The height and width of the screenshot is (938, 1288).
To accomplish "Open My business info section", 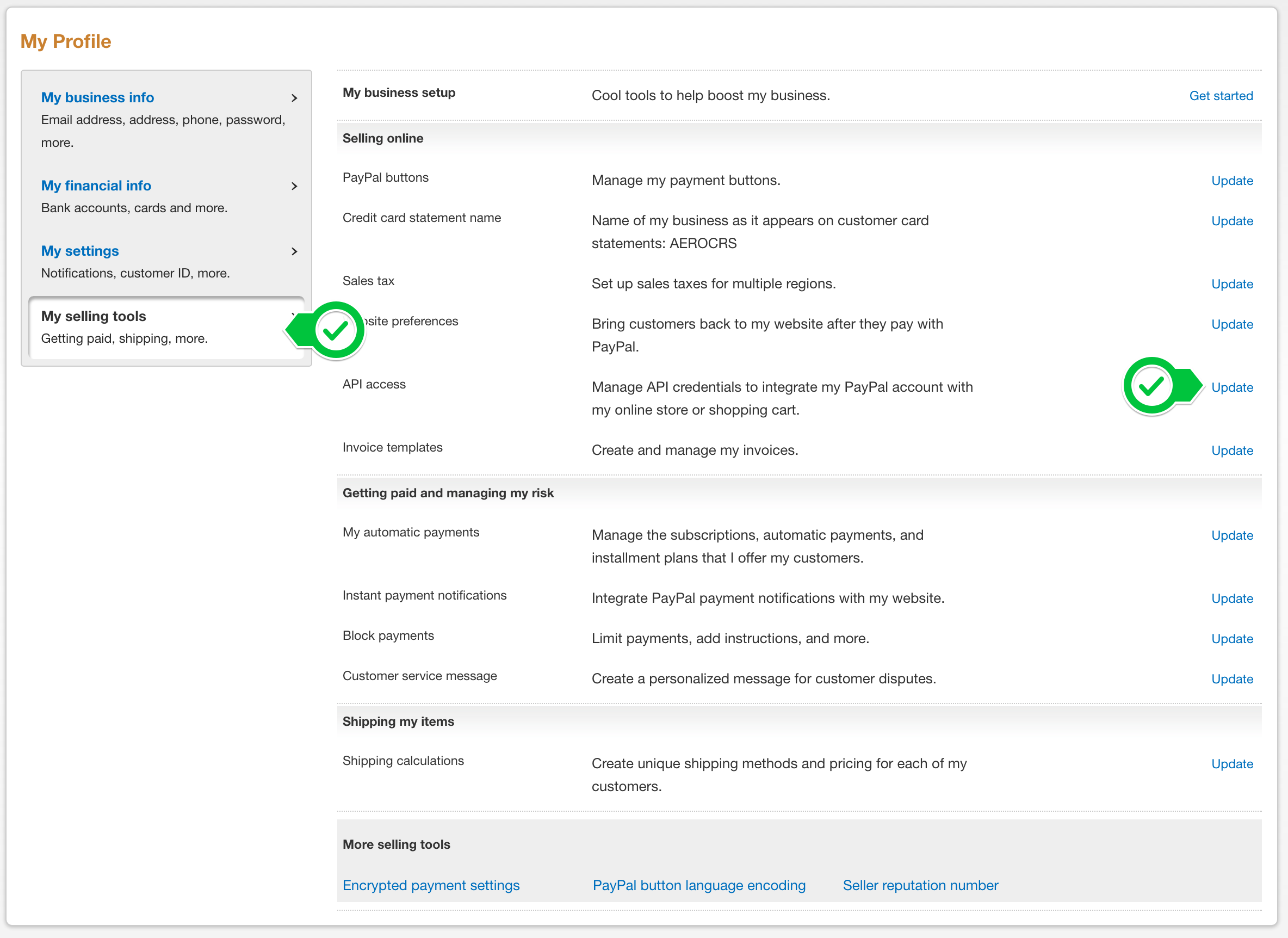I will click(97, 98).
